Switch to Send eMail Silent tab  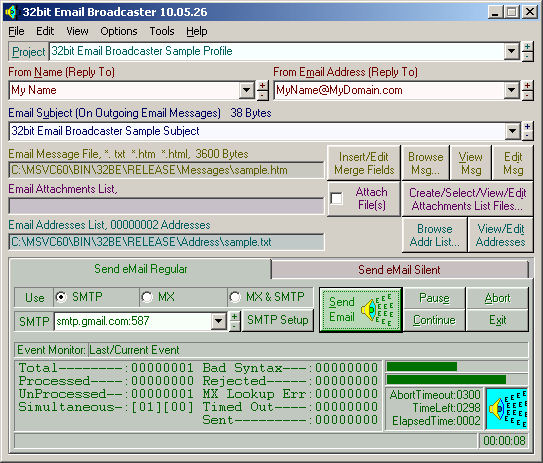coord(399,270)
